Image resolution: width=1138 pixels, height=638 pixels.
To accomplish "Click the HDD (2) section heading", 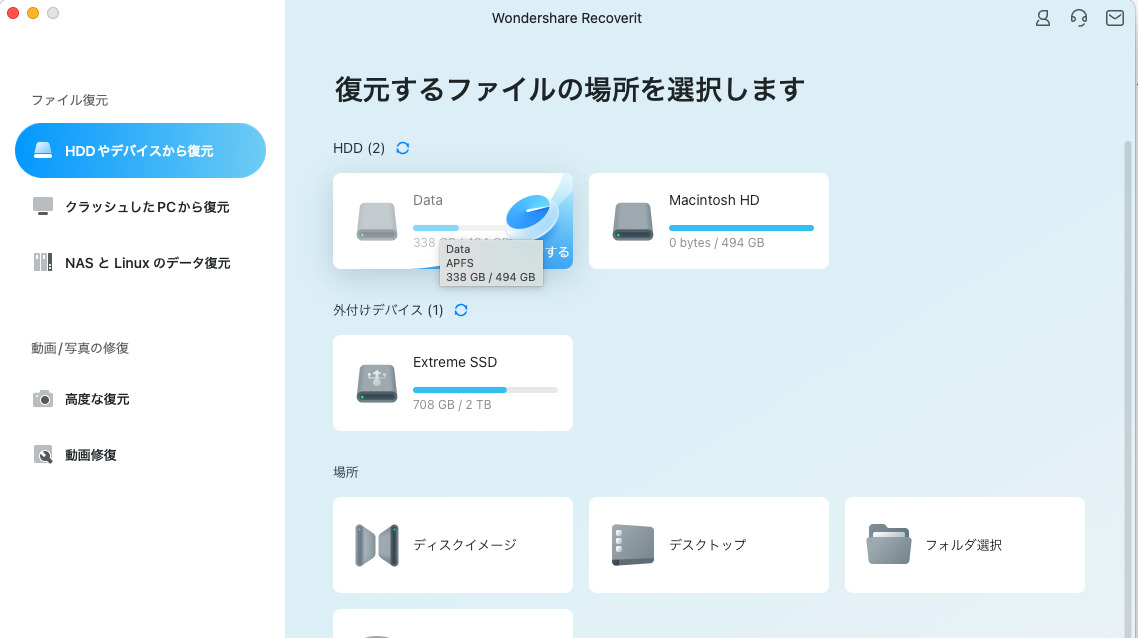I will [x=359, y=148].
